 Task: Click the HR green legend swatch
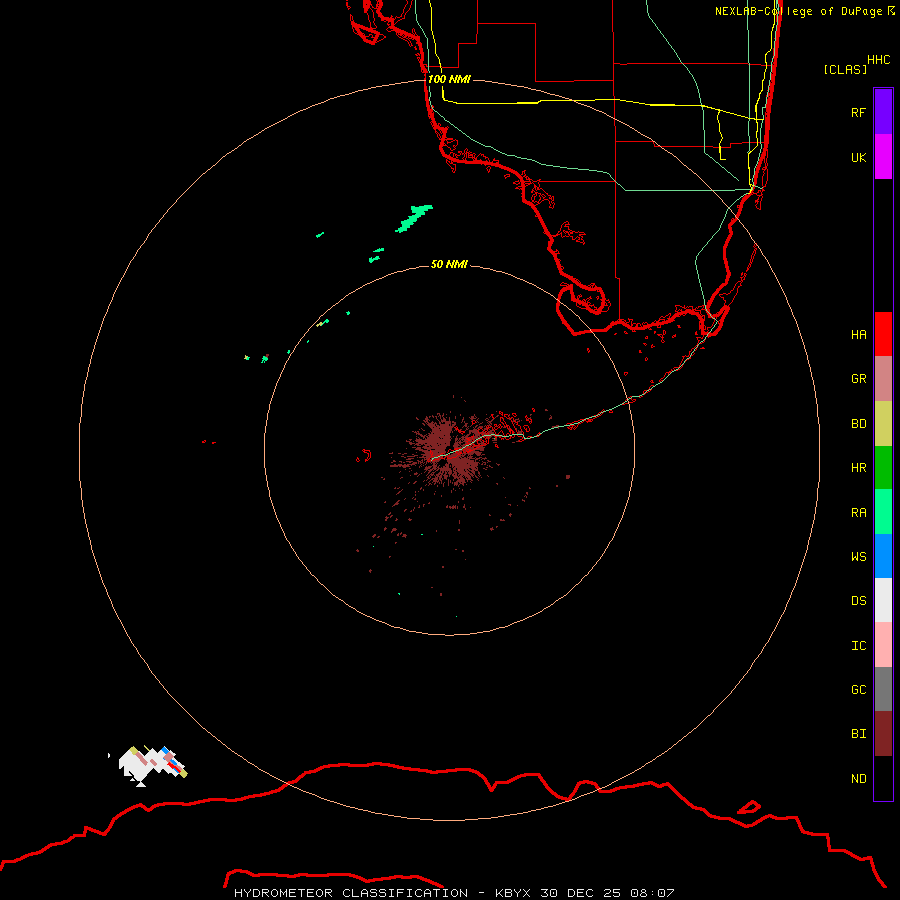coord(883,468)
